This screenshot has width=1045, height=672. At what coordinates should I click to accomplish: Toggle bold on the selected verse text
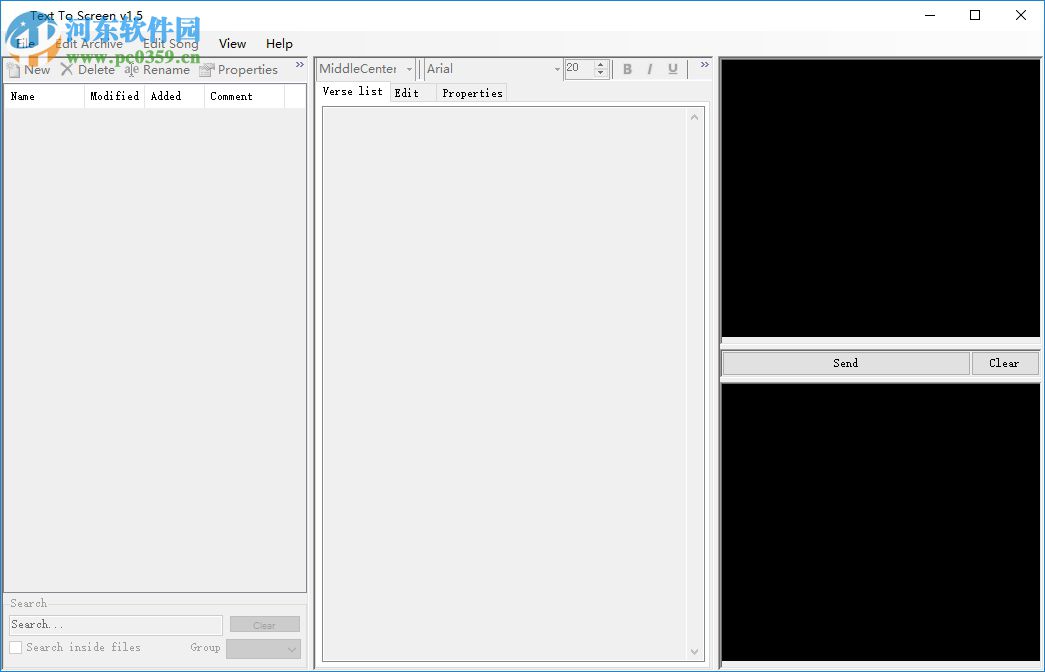click(627, 69)
